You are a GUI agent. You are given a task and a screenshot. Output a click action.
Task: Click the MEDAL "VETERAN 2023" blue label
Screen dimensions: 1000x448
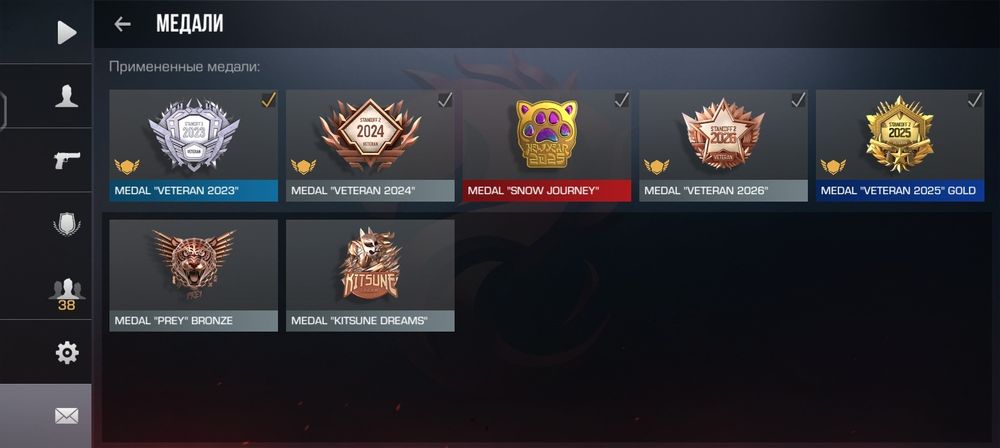pos(176,191)
